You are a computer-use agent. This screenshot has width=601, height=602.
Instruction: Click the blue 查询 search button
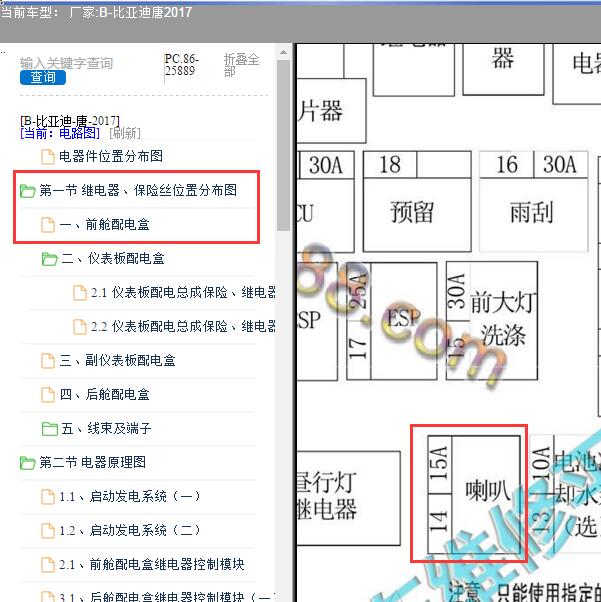[43, 77]
